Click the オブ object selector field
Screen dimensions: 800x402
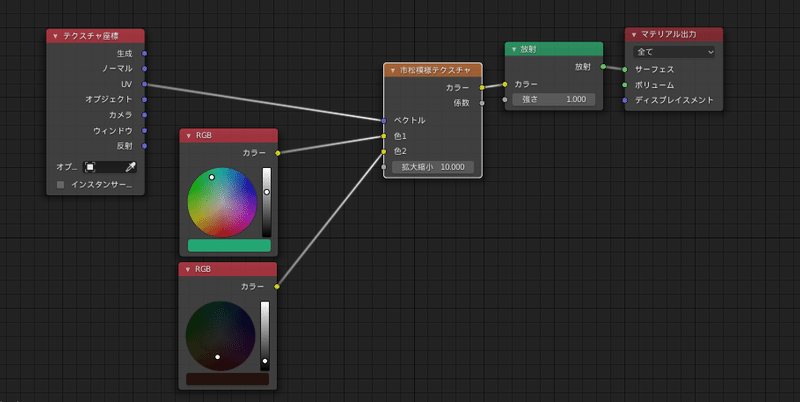(x=110, y=167)
